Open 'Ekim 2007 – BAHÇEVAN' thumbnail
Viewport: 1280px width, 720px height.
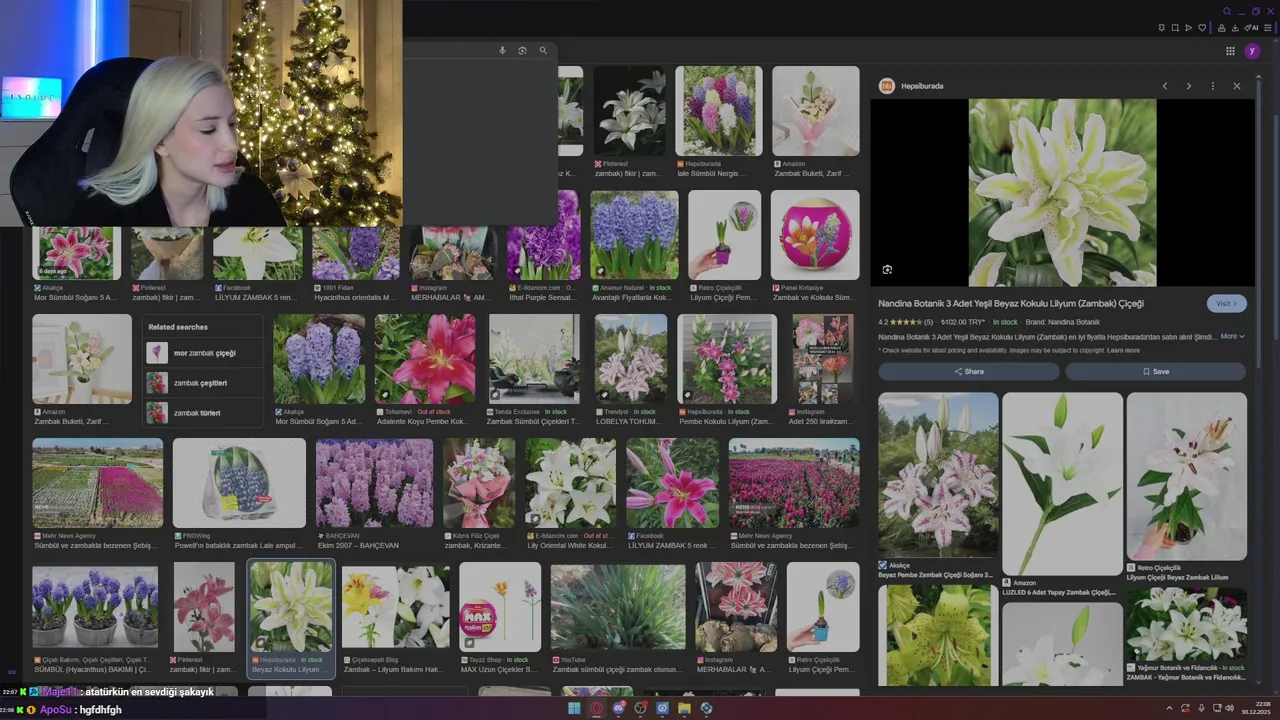(x=374, y=483)
